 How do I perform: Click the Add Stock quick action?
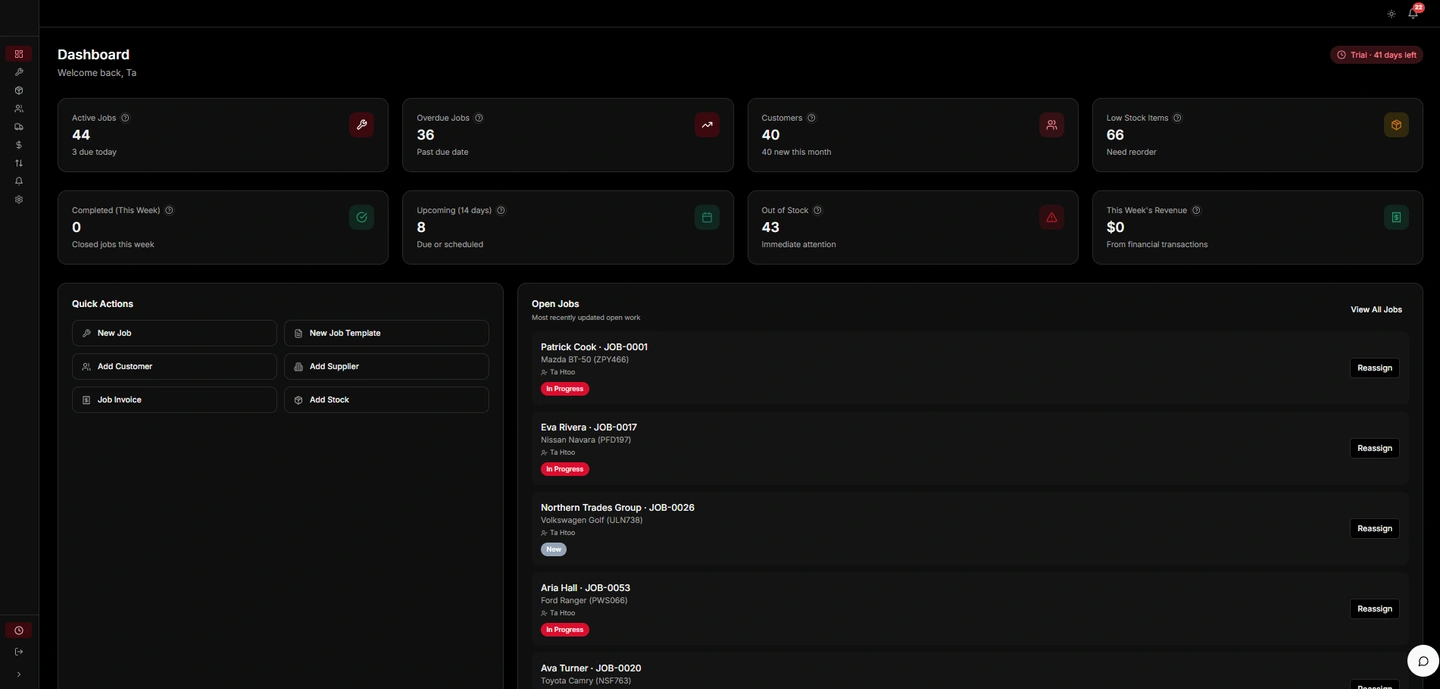click(386, 400)
